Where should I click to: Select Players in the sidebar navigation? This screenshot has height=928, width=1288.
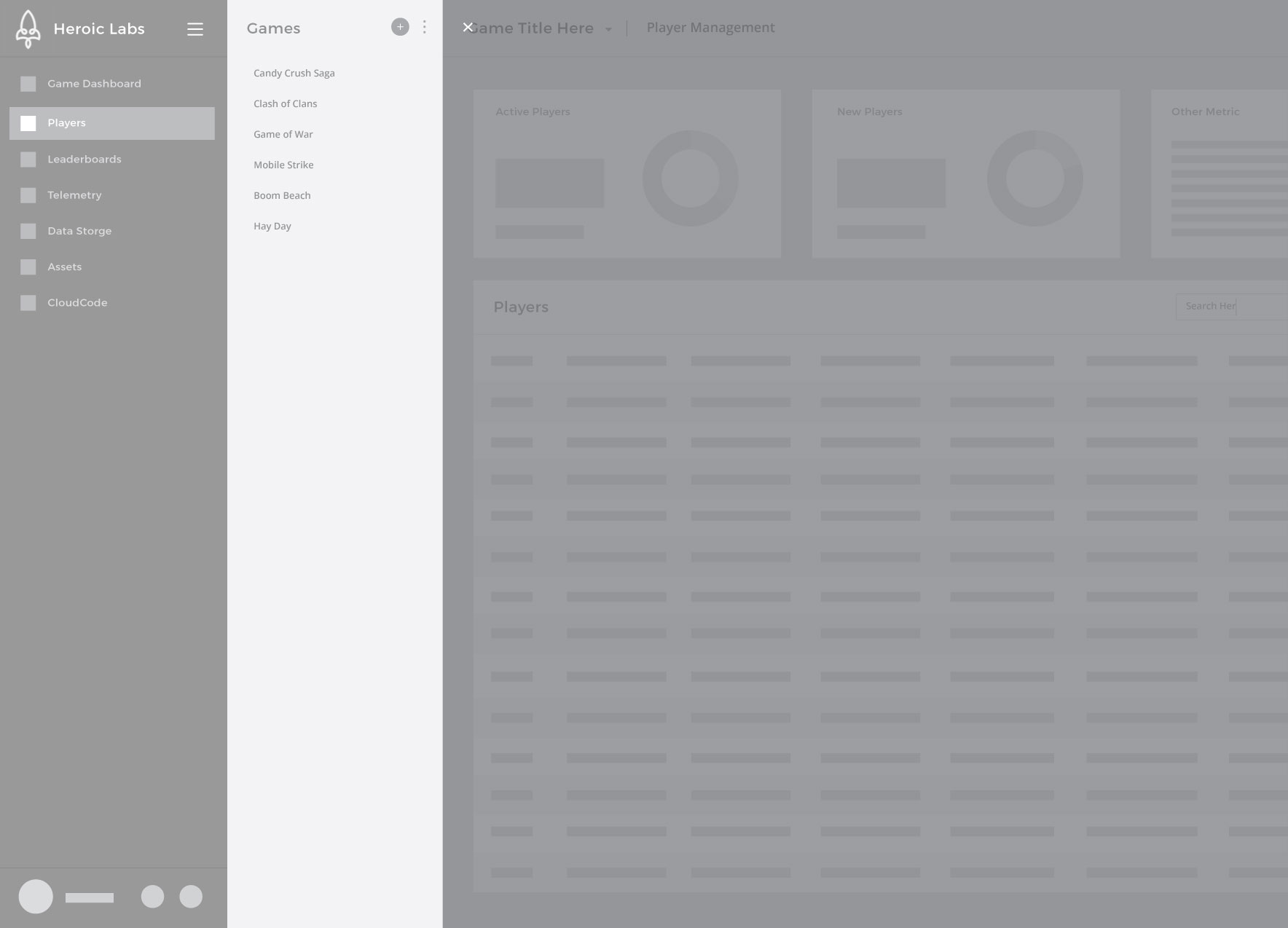[x=67, y=123]
